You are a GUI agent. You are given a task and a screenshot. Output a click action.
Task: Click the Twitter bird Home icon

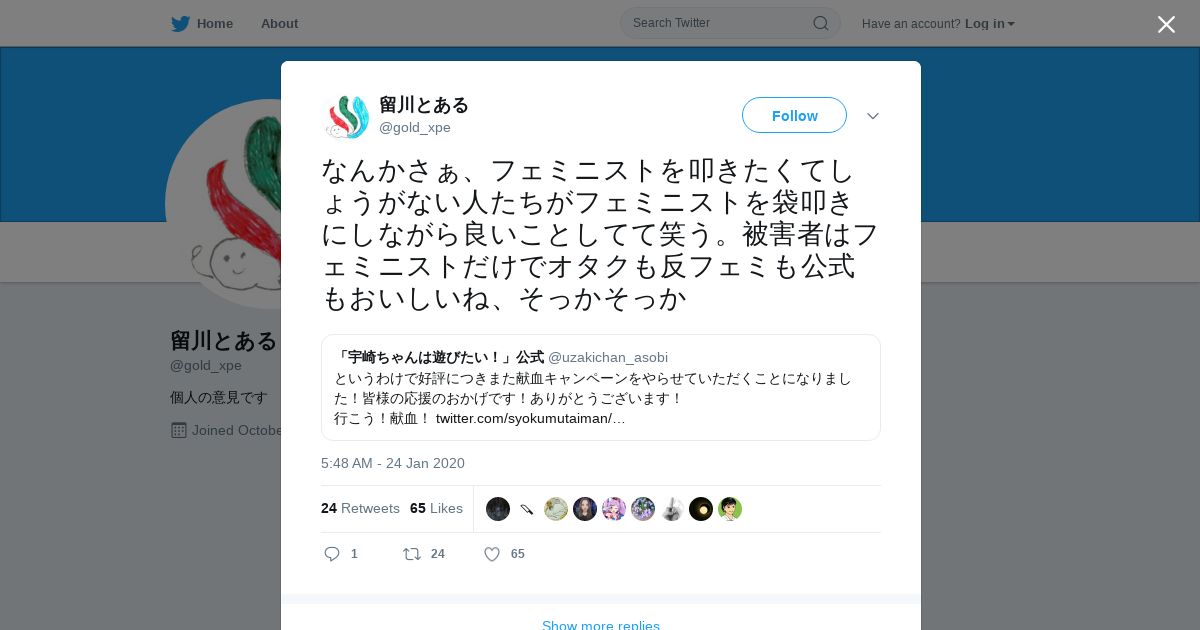click(x=180, y=24)
